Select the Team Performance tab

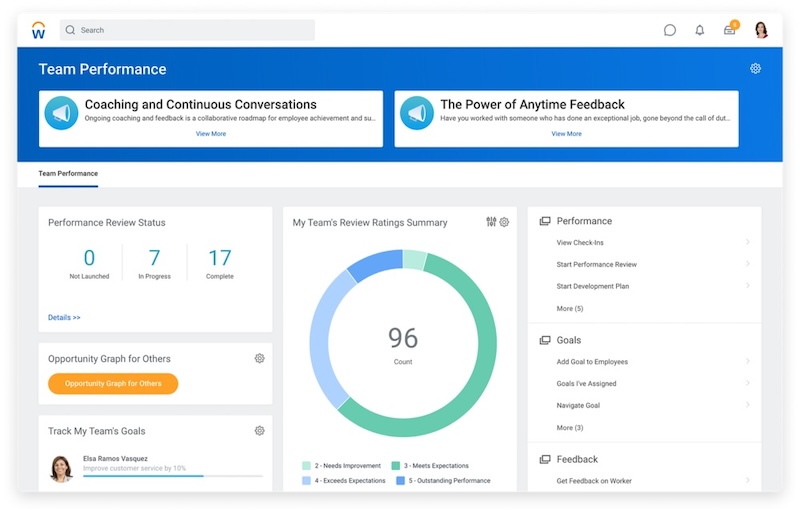click(x=68, y=174)
